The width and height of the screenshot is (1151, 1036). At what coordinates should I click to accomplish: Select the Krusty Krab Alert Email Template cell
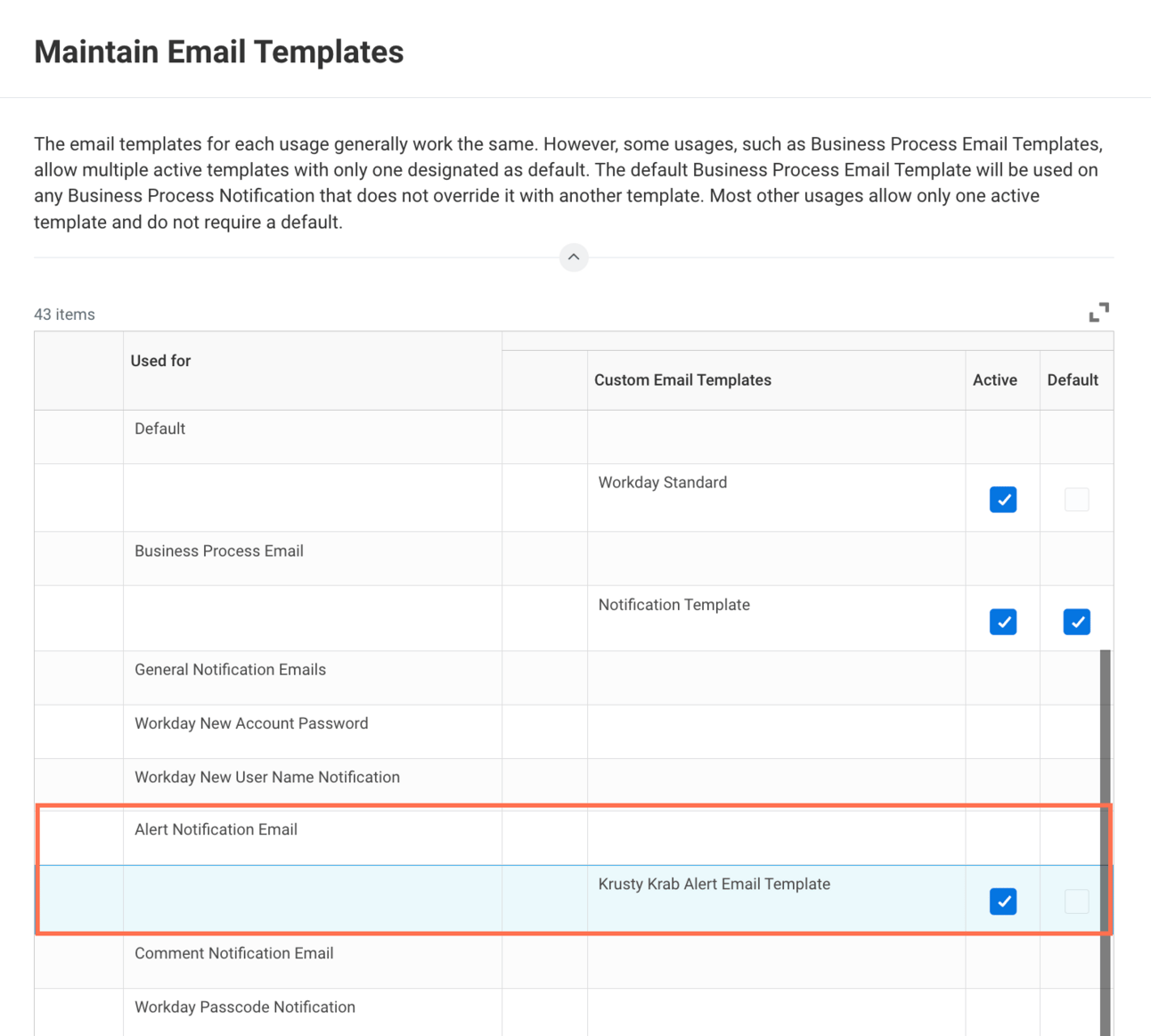(x=714, y=885)
